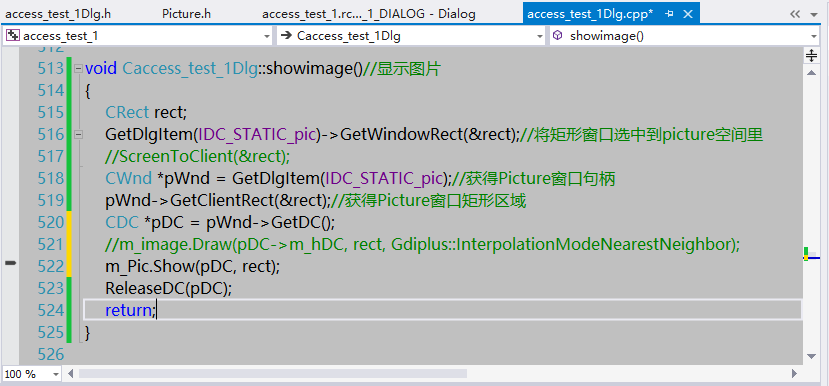Click vertical scrollbar down arrow
The image size is (829, 386).
[x=811, y=356]
